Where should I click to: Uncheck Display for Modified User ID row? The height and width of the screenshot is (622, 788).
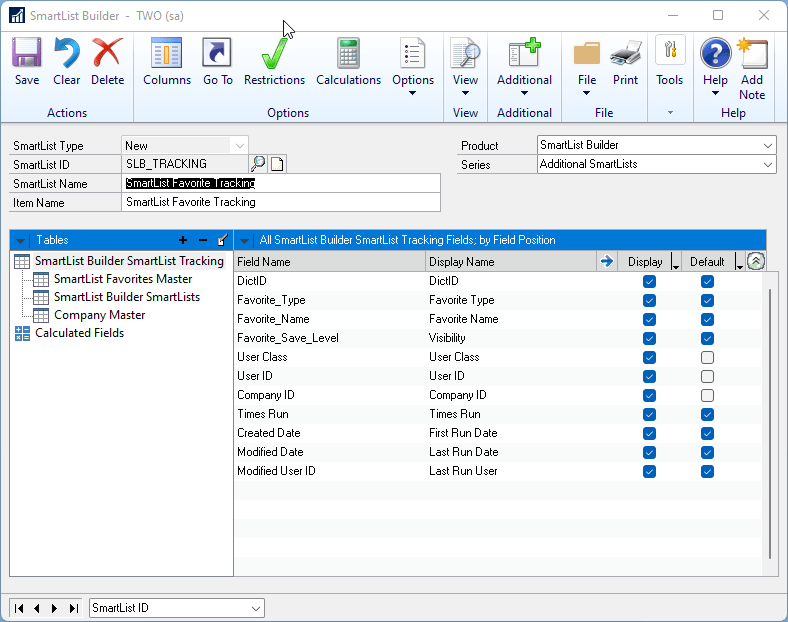[x=649, y=471]
